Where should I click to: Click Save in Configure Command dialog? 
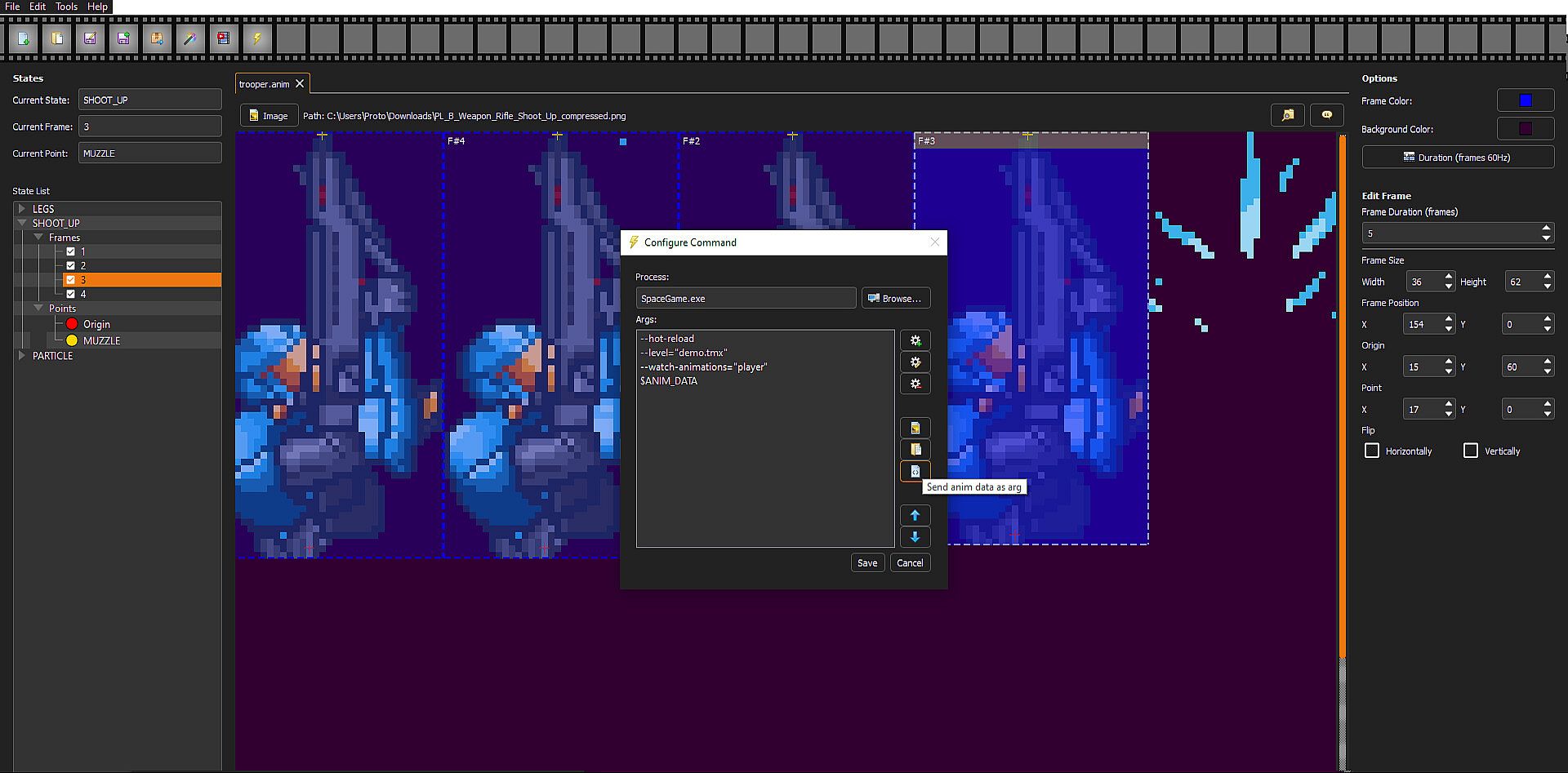coord(867,562)
